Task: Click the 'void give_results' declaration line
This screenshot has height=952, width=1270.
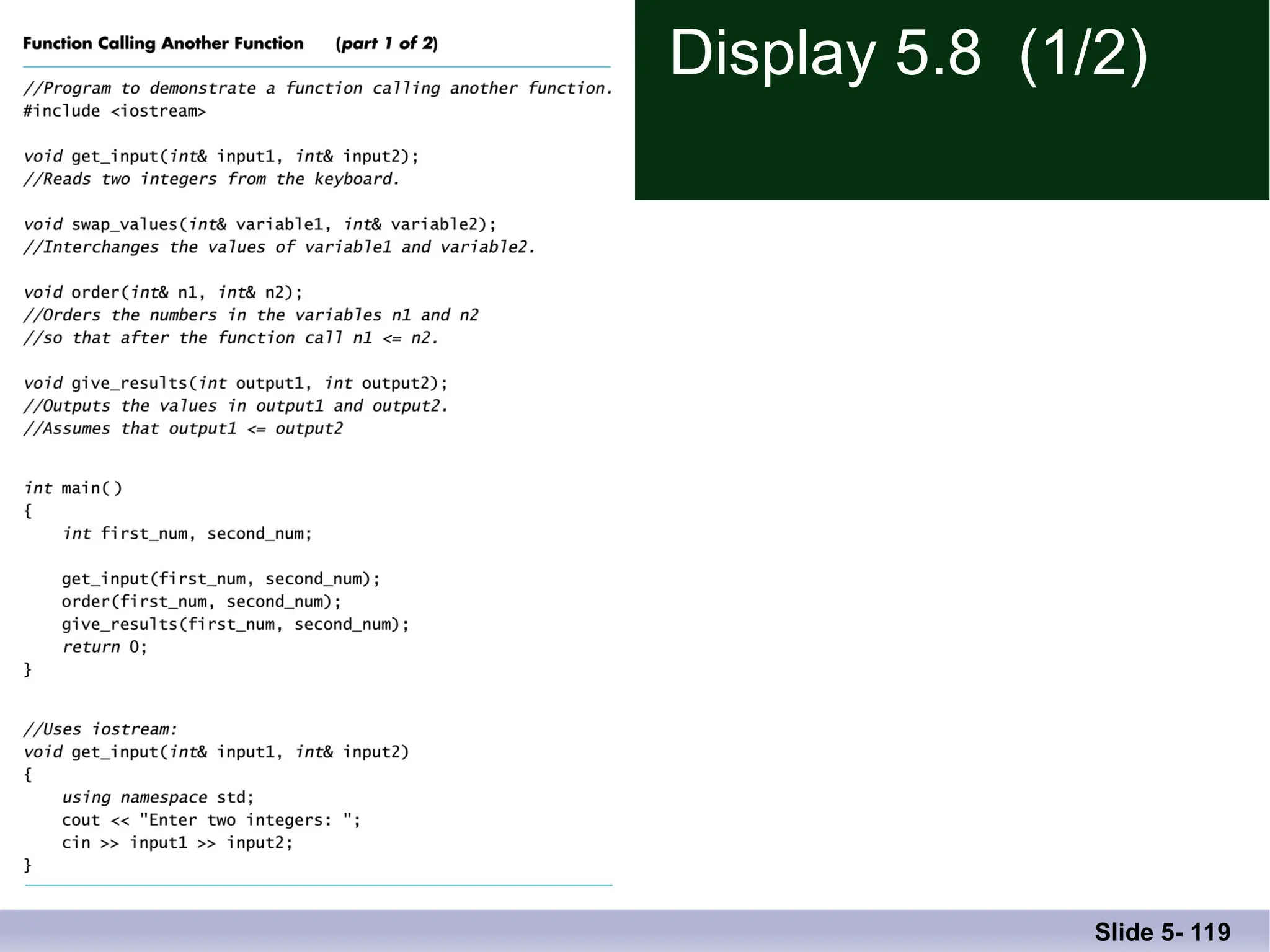Action: coord(236,383)
